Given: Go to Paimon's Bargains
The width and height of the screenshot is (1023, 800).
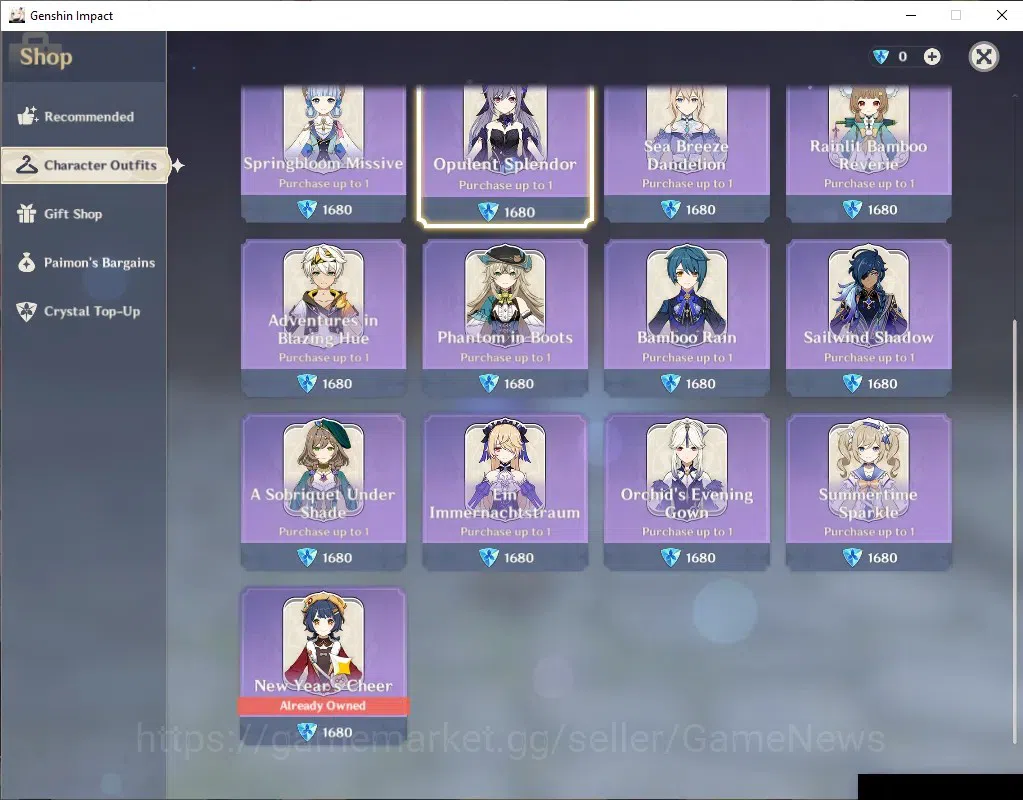Looking at the screenshot, I should (x=86, y=262).
